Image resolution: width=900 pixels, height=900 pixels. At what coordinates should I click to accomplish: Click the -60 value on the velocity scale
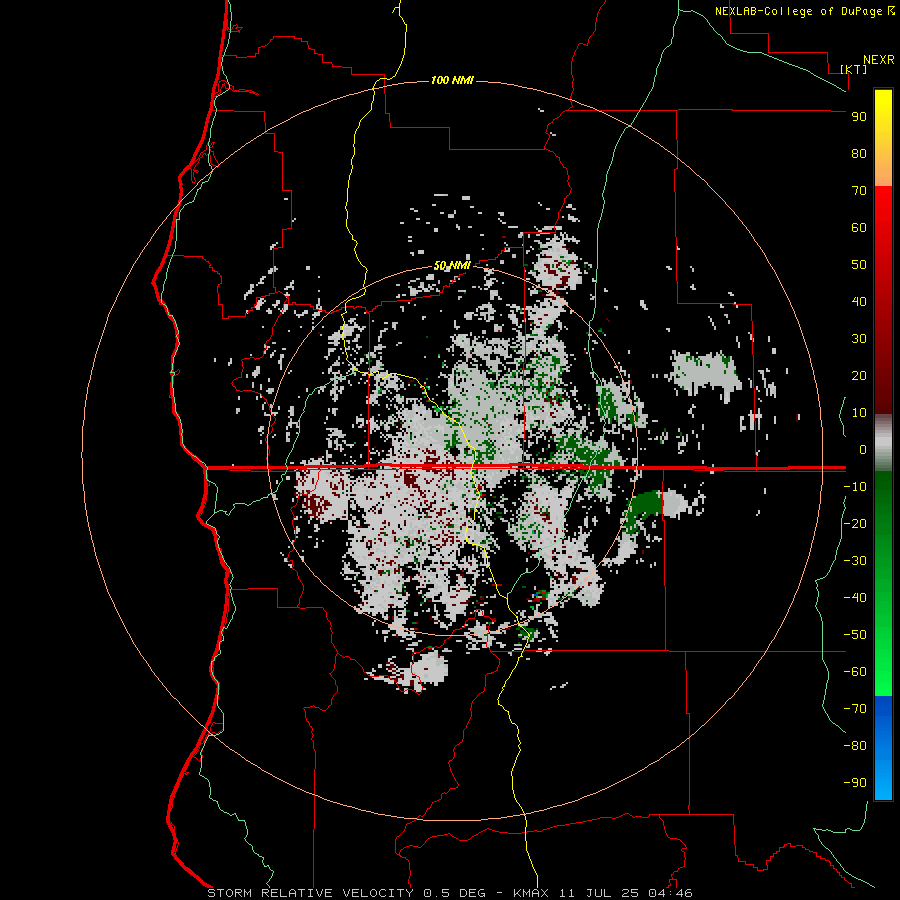coord(855,672)
